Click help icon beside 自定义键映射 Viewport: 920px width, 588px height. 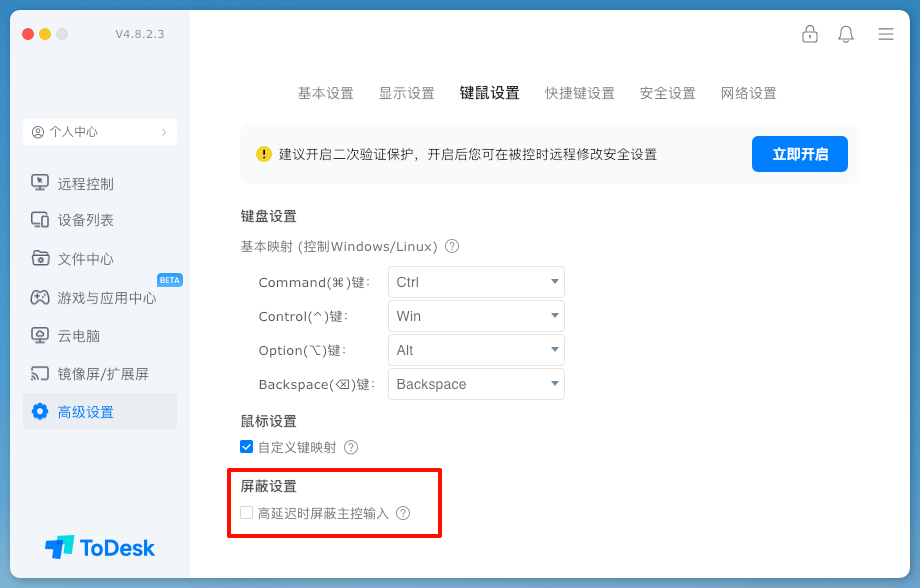(351, 448)
